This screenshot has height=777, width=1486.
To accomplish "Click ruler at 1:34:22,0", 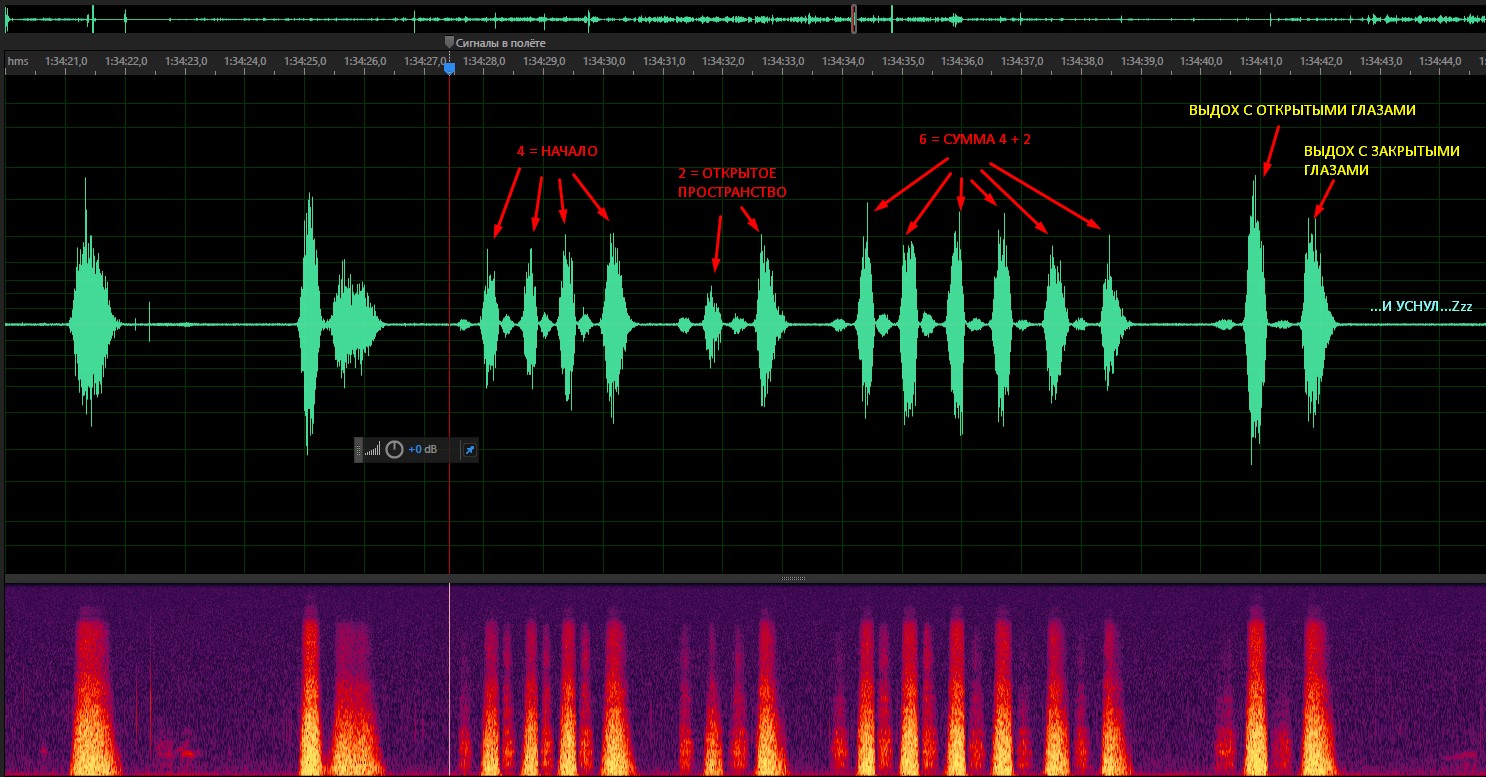I will (x=126, y=61).
